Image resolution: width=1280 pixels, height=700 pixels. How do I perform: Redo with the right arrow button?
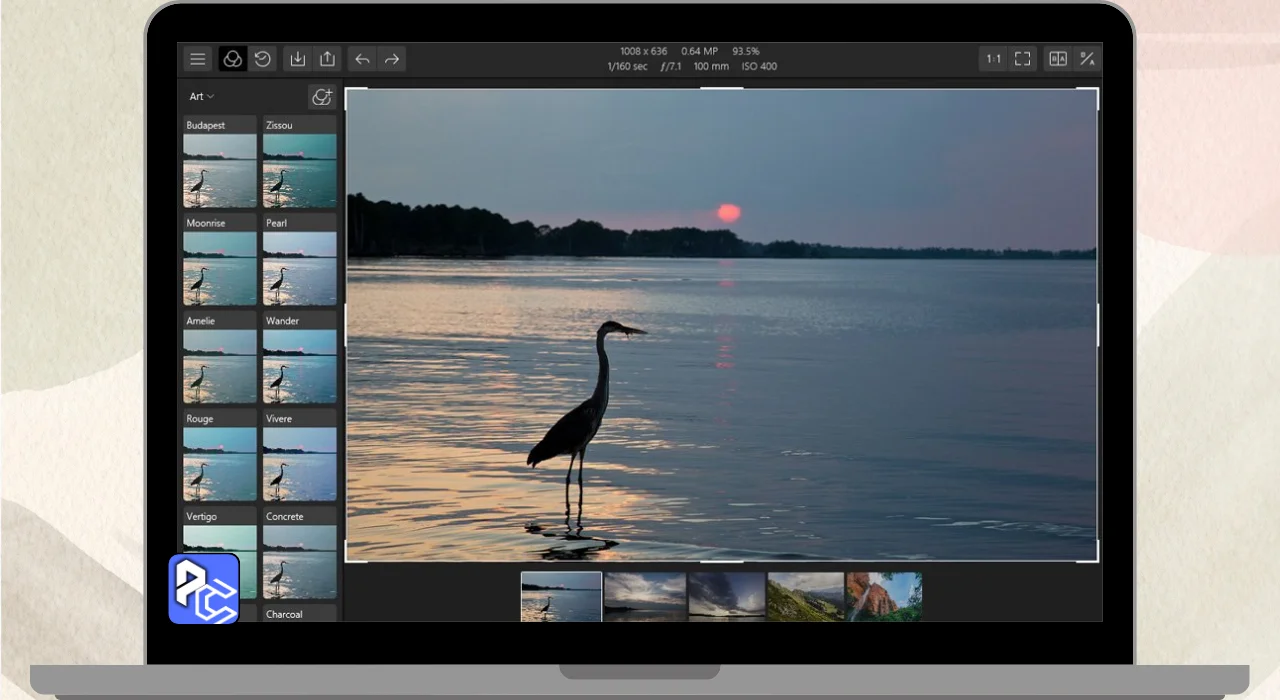[x=392, y=59]
